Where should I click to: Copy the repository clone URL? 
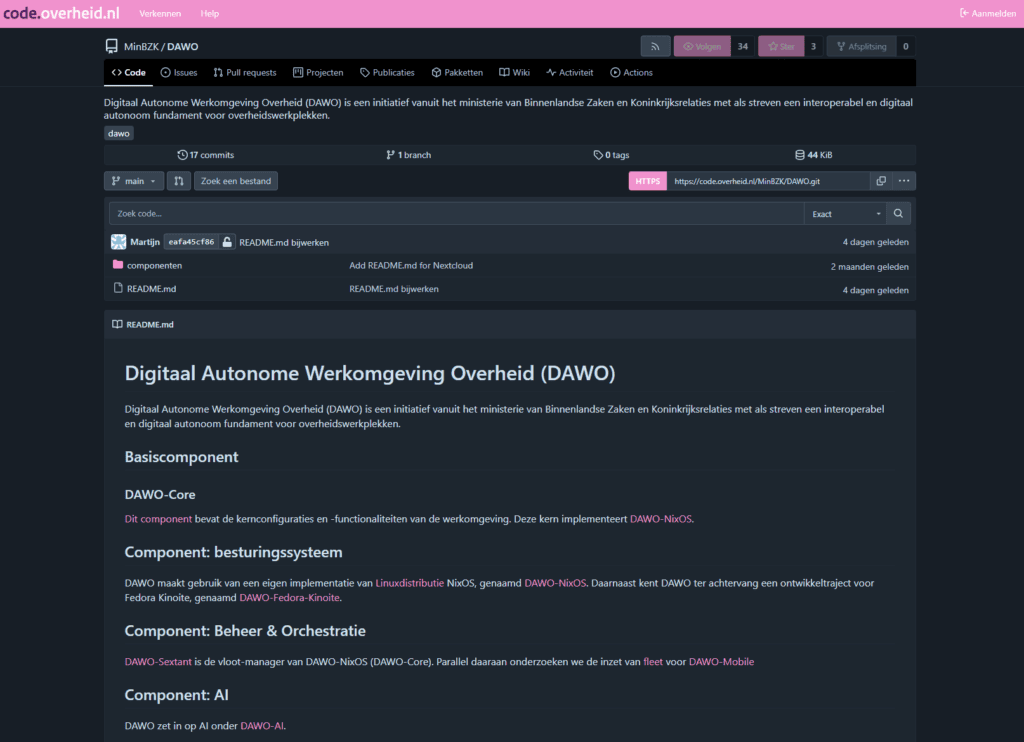pos(881,181)
